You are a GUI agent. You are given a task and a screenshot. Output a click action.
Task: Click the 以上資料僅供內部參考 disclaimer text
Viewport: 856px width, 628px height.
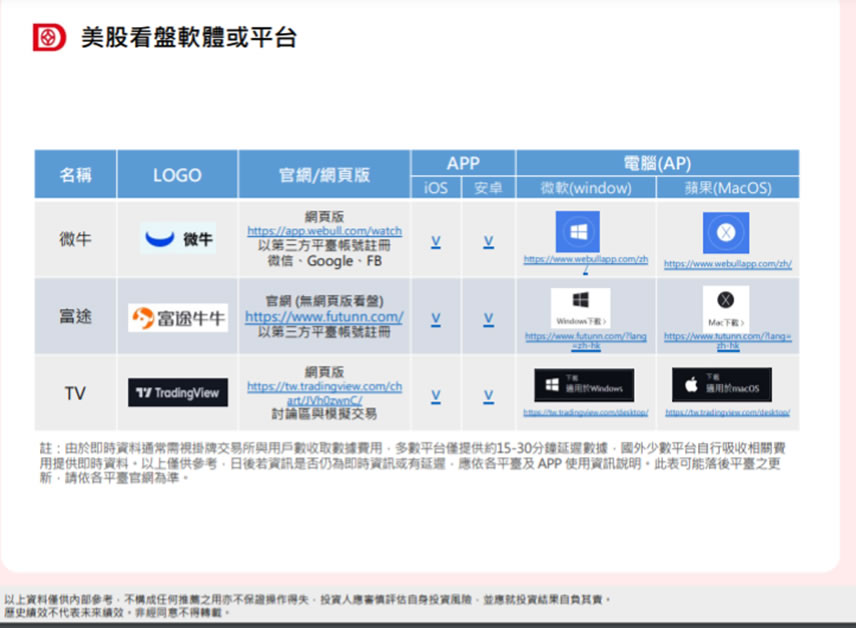[x=307, y=606]
